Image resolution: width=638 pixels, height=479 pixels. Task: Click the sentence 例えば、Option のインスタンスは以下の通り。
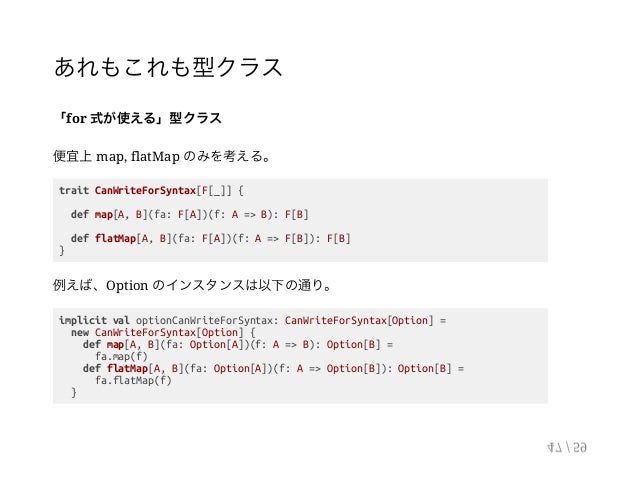point(193,285)
